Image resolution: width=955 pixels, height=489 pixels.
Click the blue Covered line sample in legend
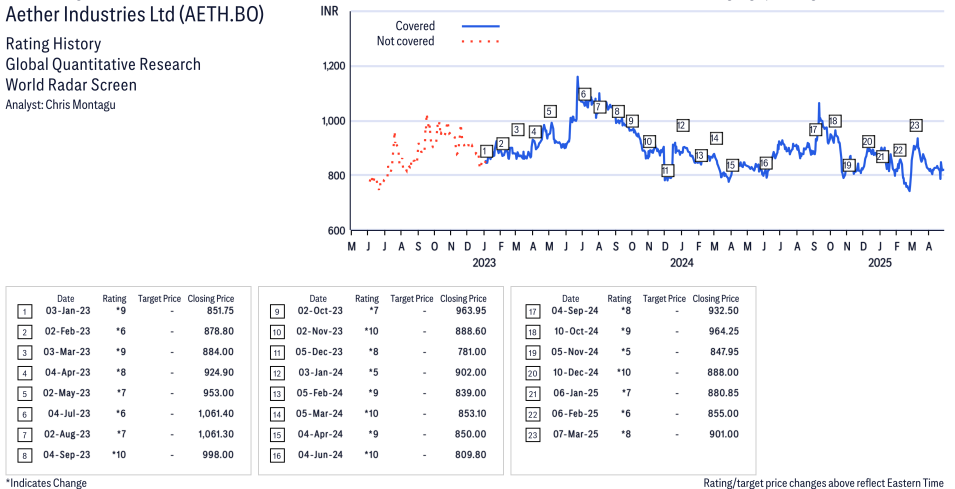point(481,26)
